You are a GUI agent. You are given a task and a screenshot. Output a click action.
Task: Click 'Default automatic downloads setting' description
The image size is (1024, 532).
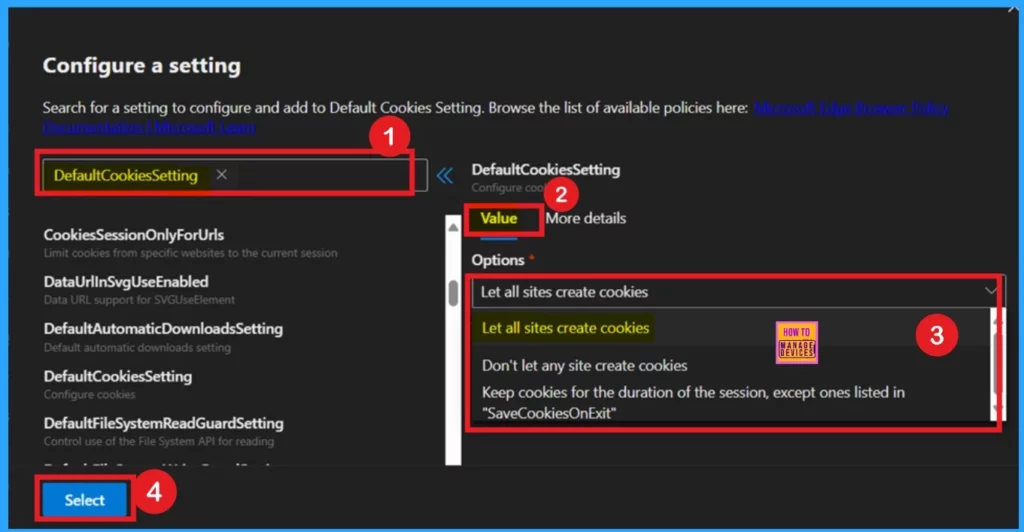click(x=137, y=348)
